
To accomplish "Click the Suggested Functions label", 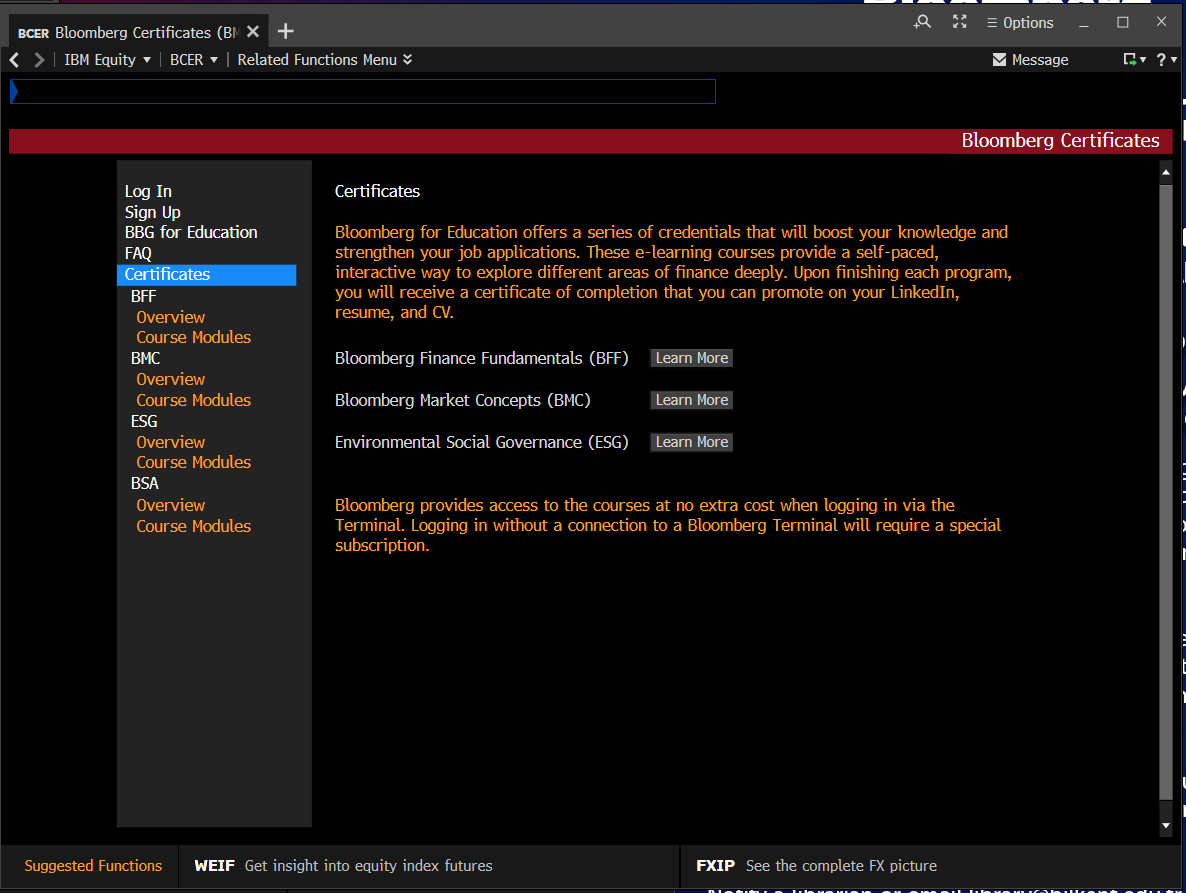I will click(93, 866).
